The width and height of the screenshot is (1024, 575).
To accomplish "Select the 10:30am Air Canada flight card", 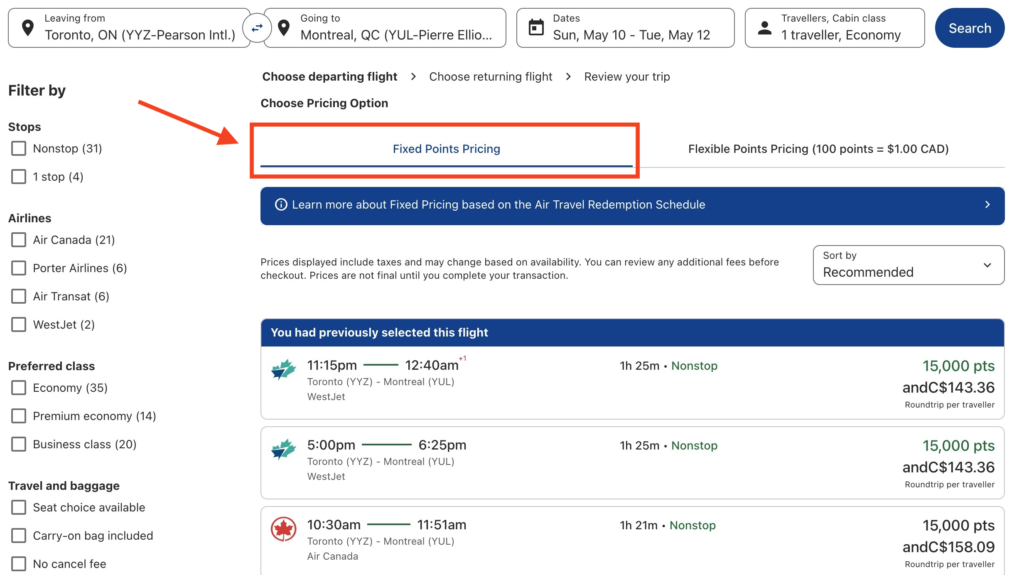I will (x=632, y=541).
